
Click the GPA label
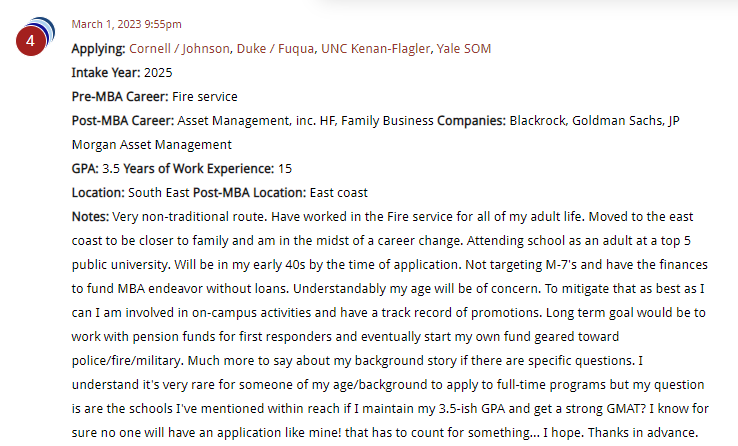pyautogui.click(x=85, y=168)
